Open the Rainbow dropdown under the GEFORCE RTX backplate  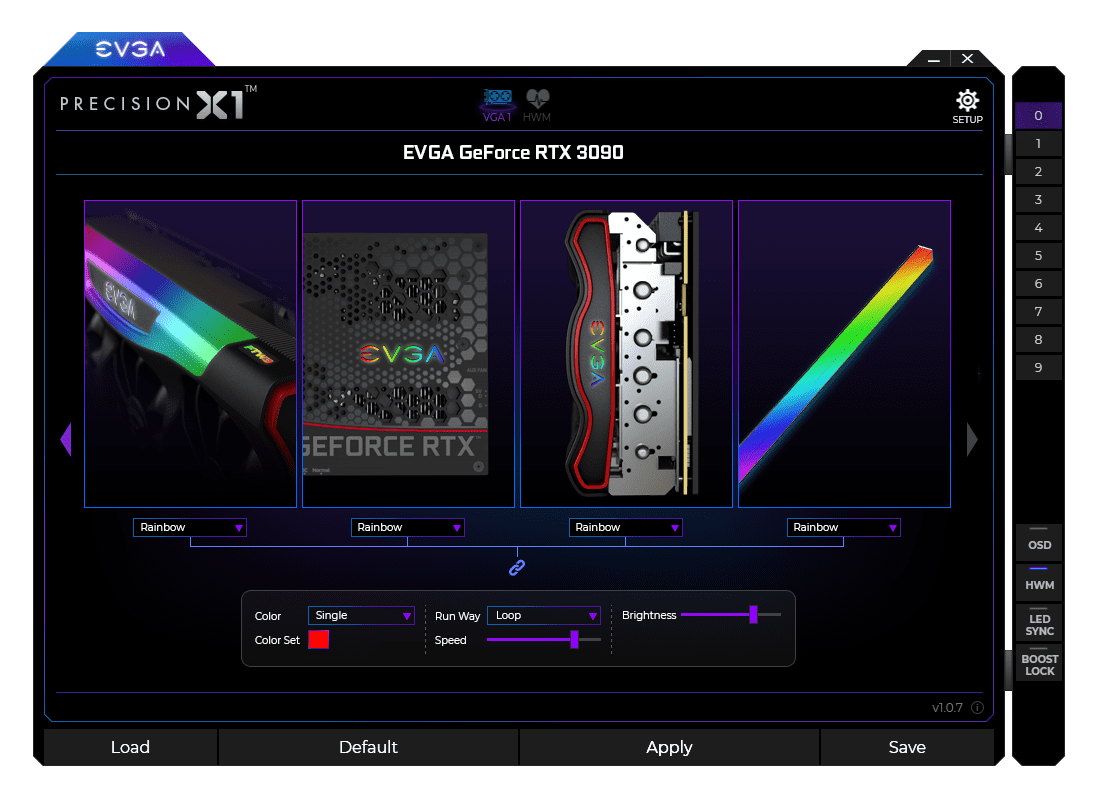point(407,527)
